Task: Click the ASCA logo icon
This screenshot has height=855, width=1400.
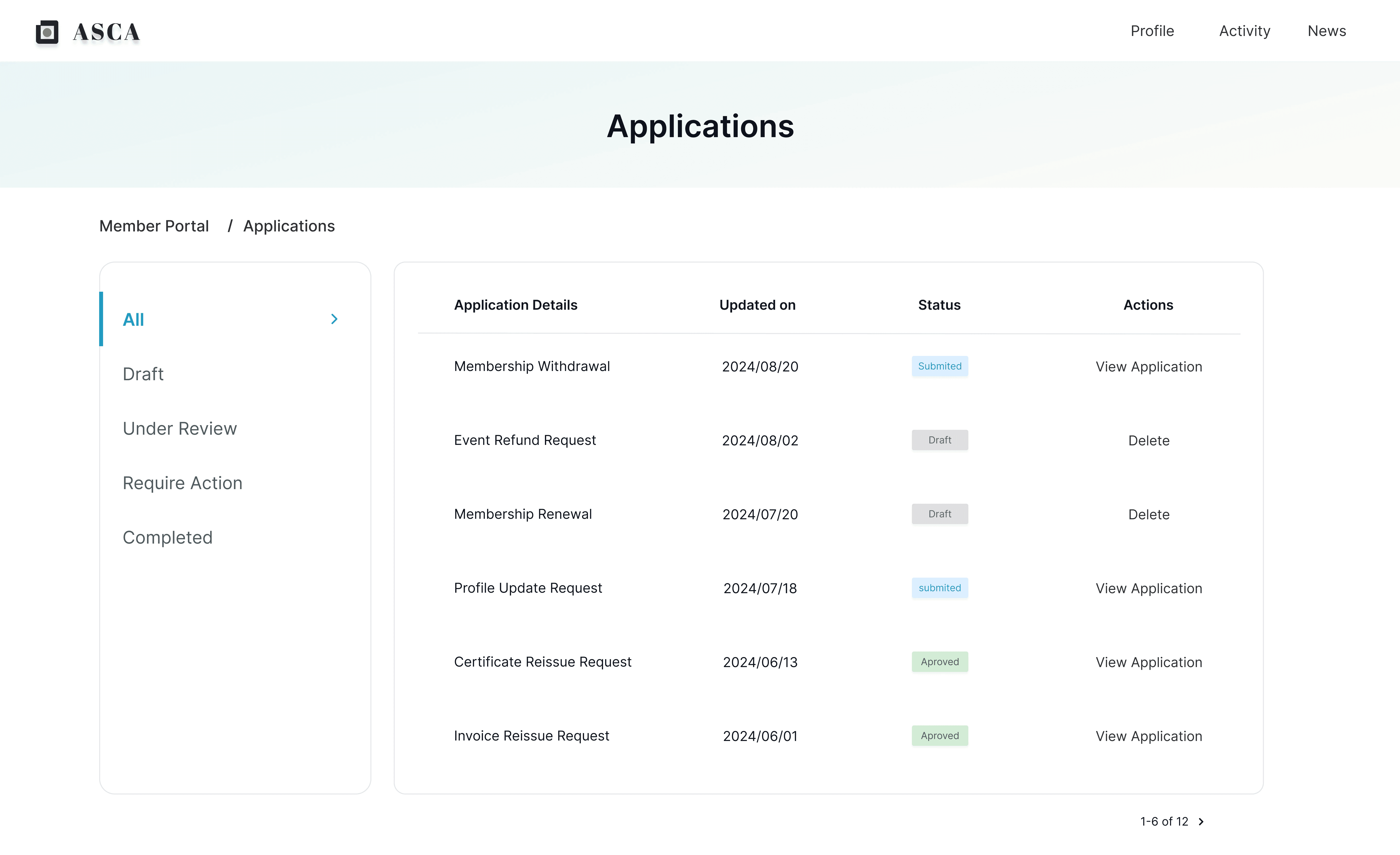Action: (47, 32)
